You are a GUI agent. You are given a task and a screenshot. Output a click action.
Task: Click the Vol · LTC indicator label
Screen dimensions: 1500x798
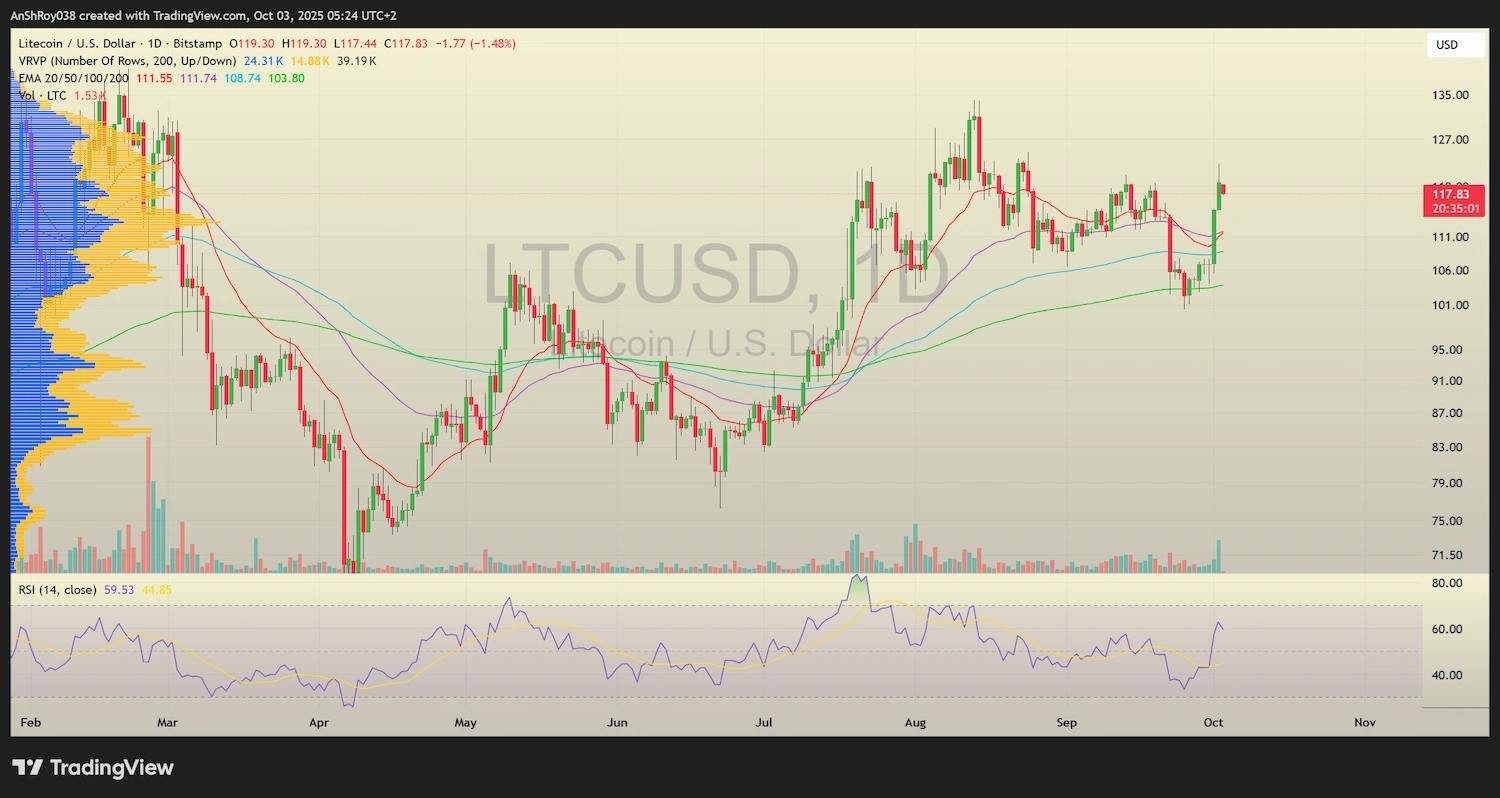coord(44,95)
